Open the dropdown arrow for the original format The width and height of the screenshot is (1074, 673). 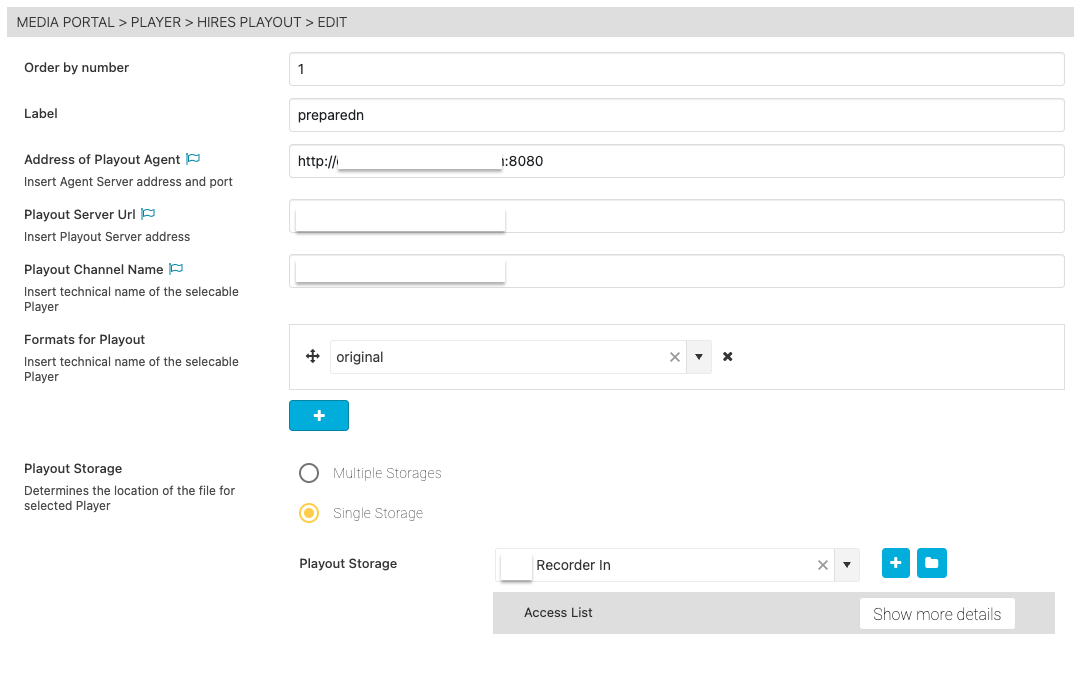coord(698,356)
